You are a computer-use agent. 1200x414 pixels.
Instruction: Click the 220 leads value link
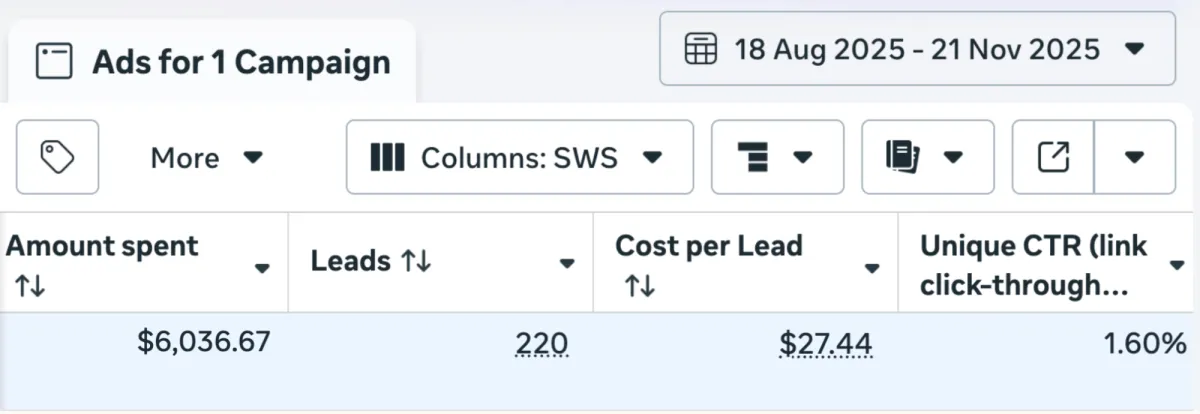click(542, 344)
